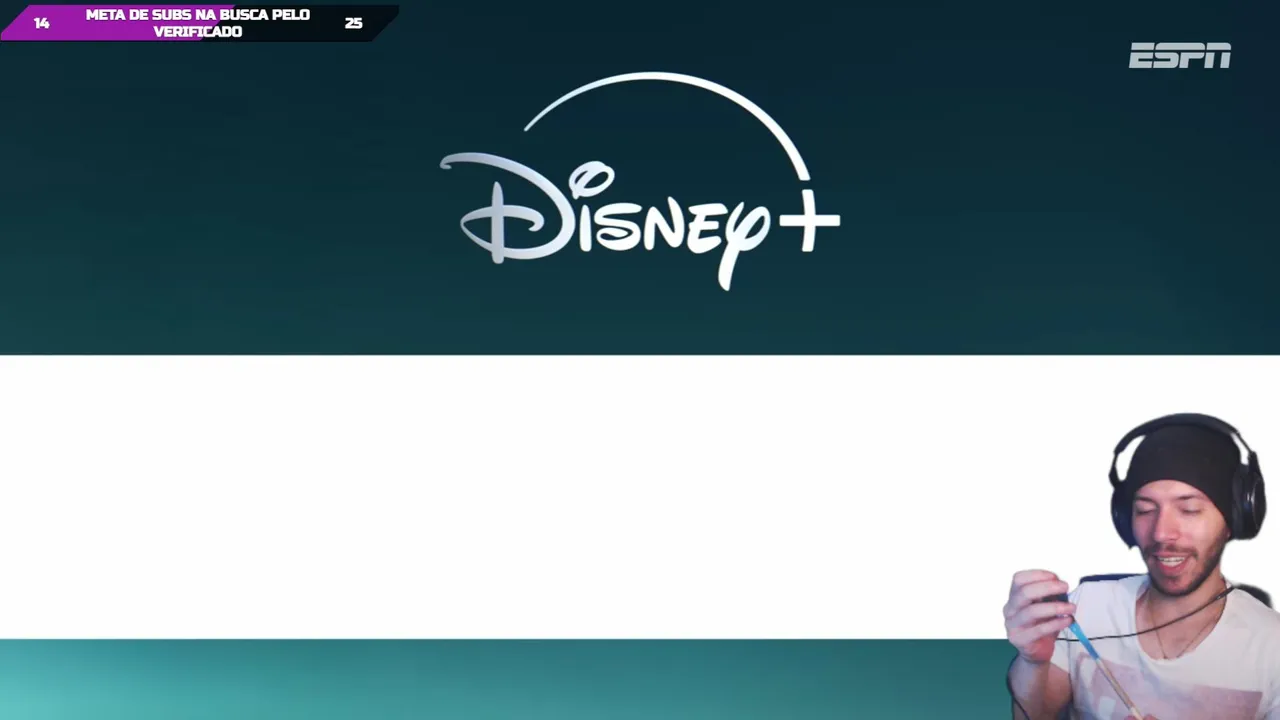
Task: Click the ESPN logo
Action: point(1180,56)
